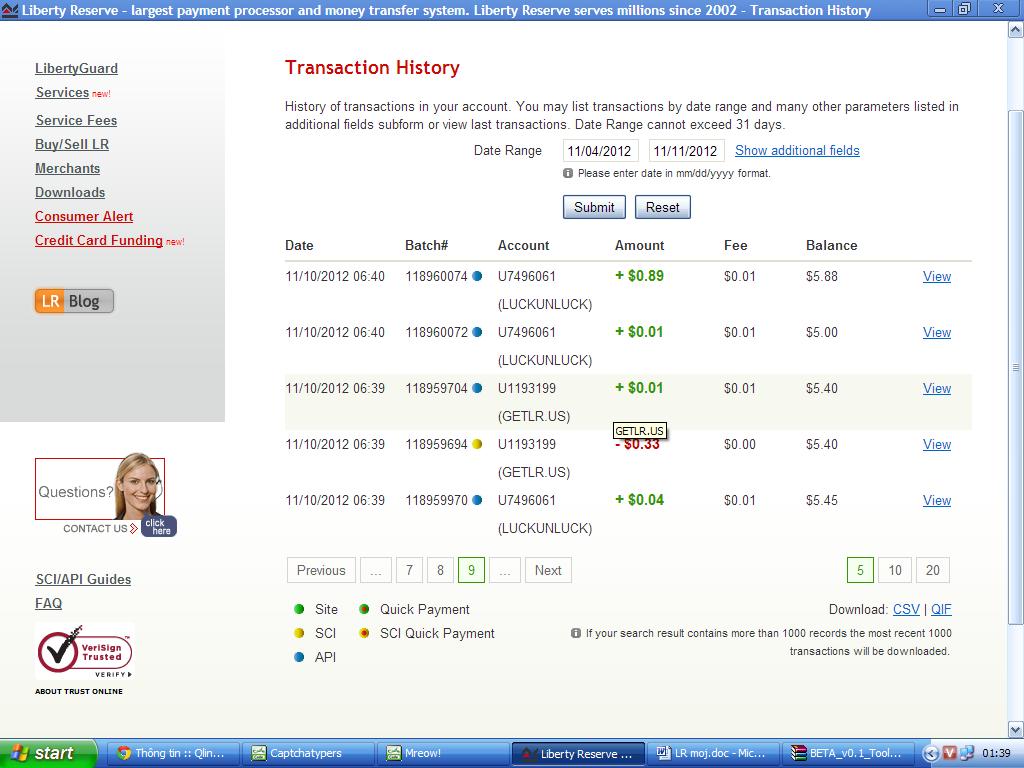Show 20 results per page
1024x768 pixels.
click(x=933, y=570)
